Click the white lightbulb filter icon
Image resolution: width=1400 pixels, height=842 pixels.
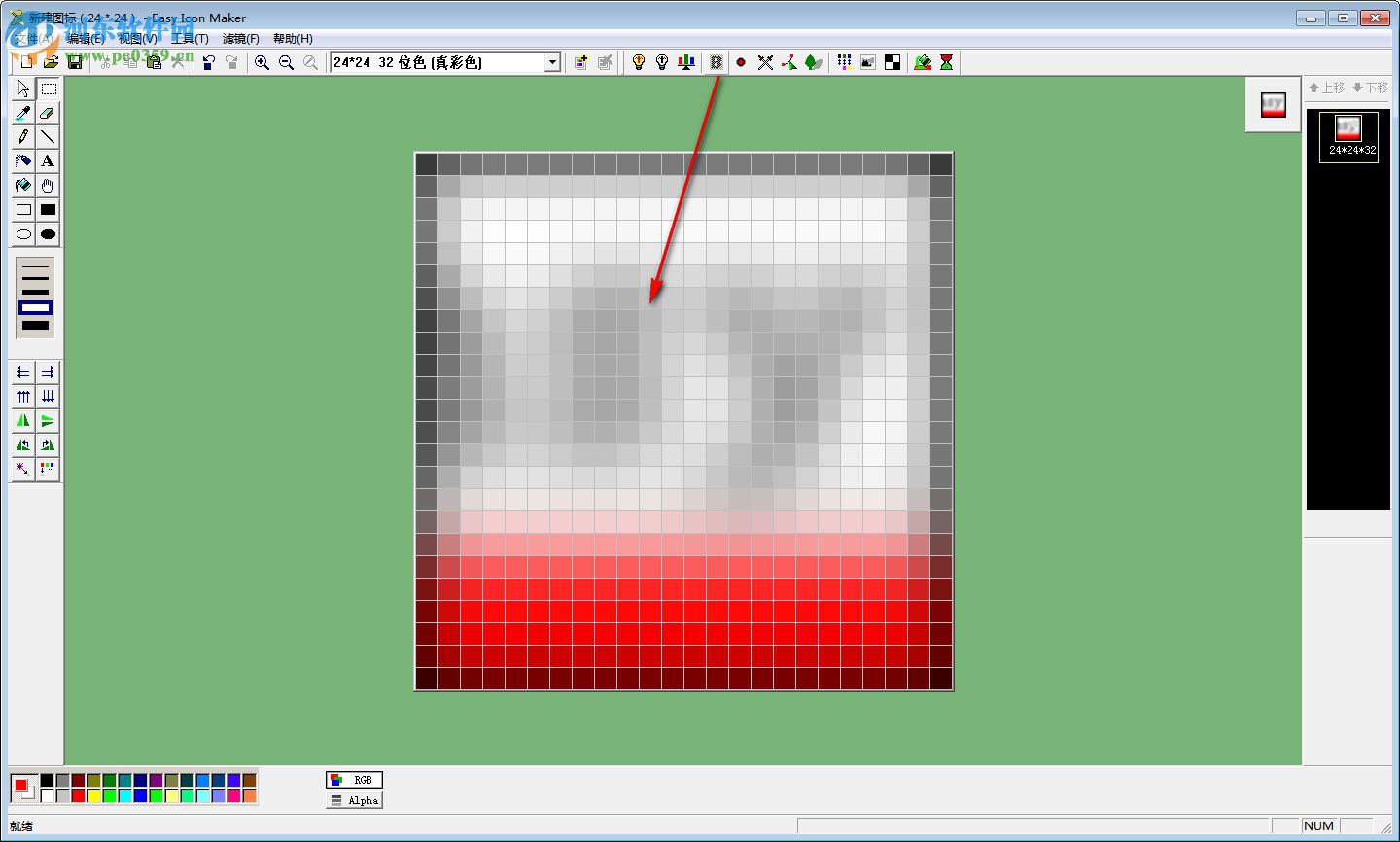coord(662,62)
